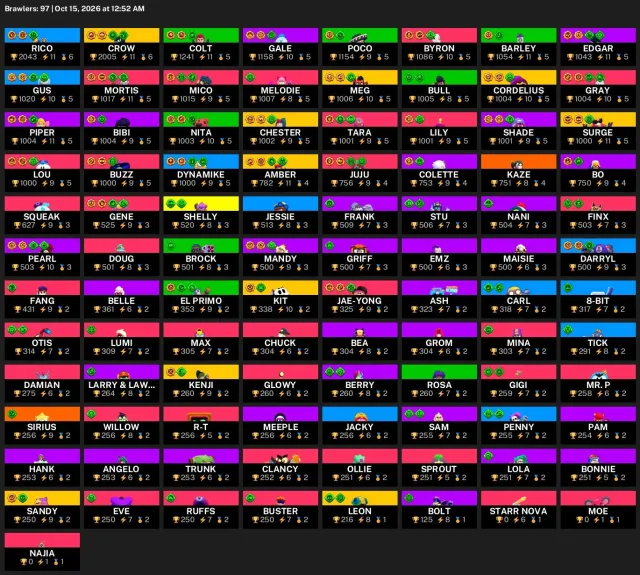Click the 8-Bit brawler portrait
640x575 pixels.
[x=603, y=291]
